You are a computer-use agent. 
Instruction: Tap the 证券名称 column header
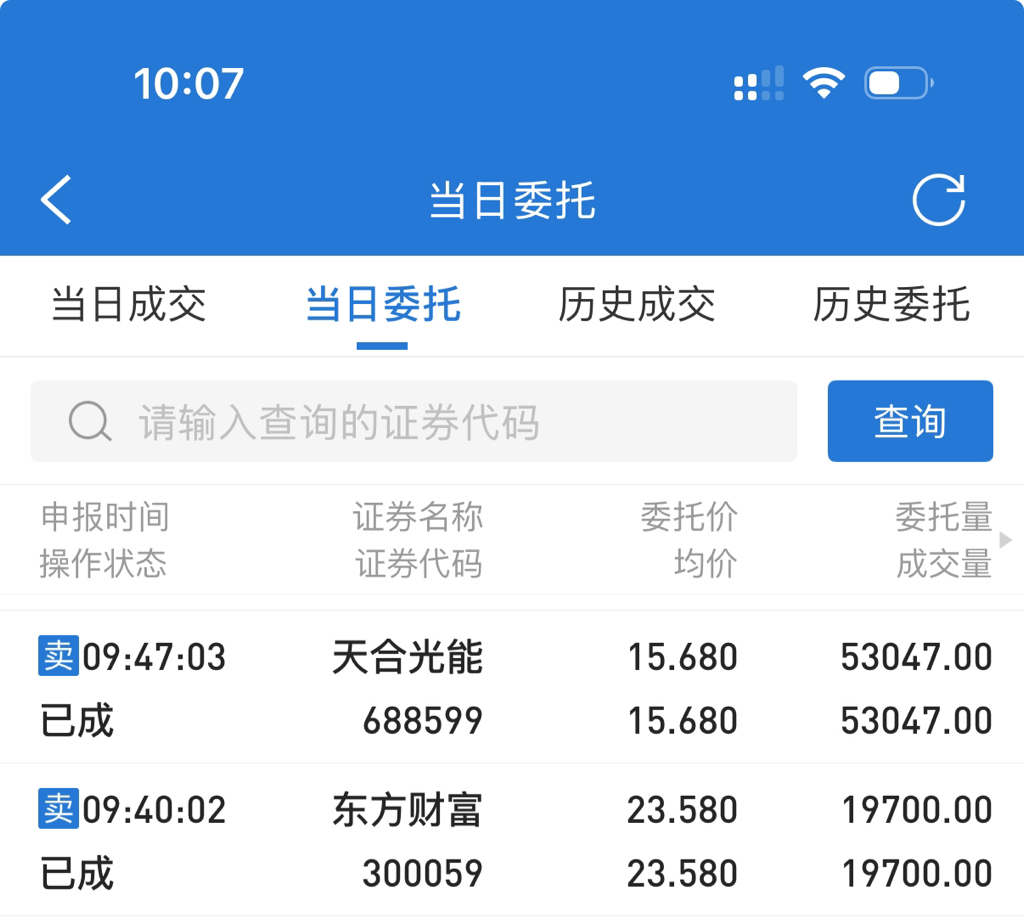pos(418,517)
